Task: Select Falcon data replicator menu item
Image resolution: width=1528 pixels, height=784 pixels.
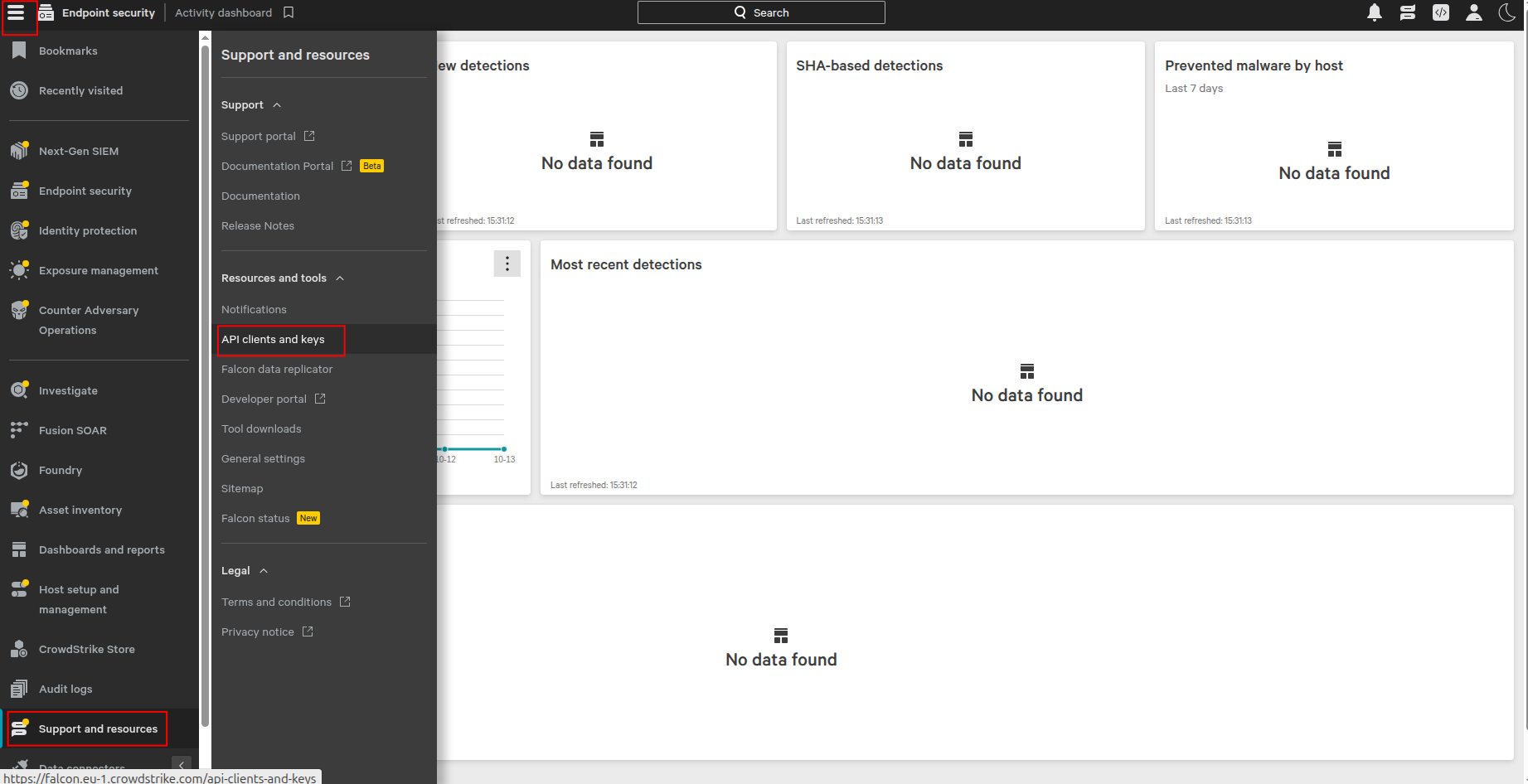Action: click(277, 370)
